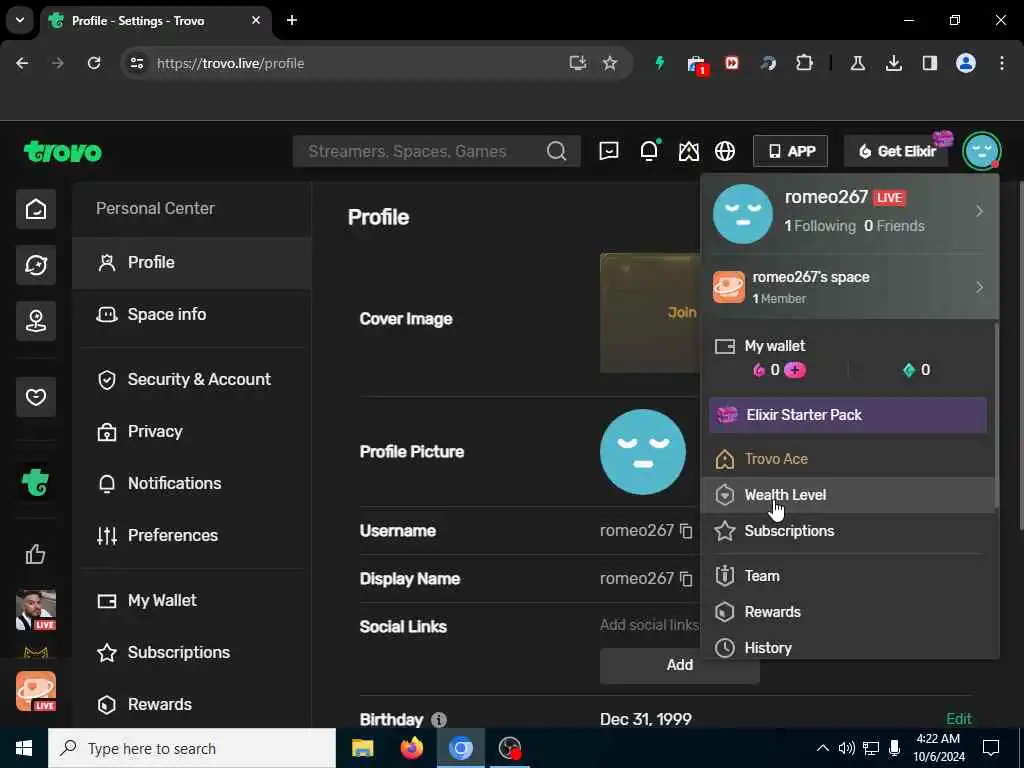Click the Get Elixir button
Screen dimensions: 1024x768
(897, 152)
